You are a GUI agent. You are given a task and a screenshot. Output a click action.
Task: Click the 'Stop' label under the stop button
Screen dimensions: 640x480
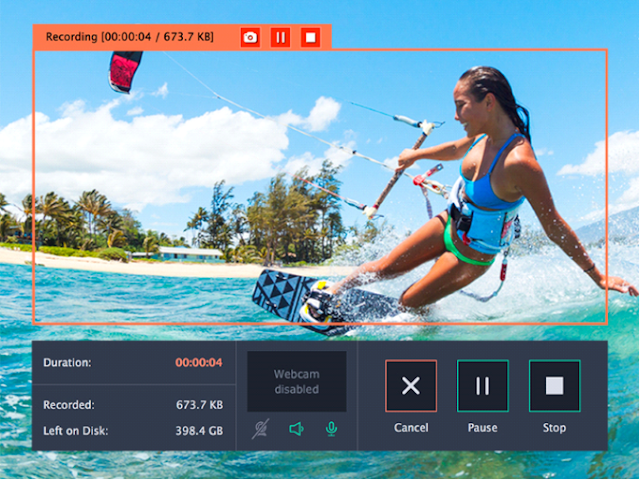(x=554, y=428)
